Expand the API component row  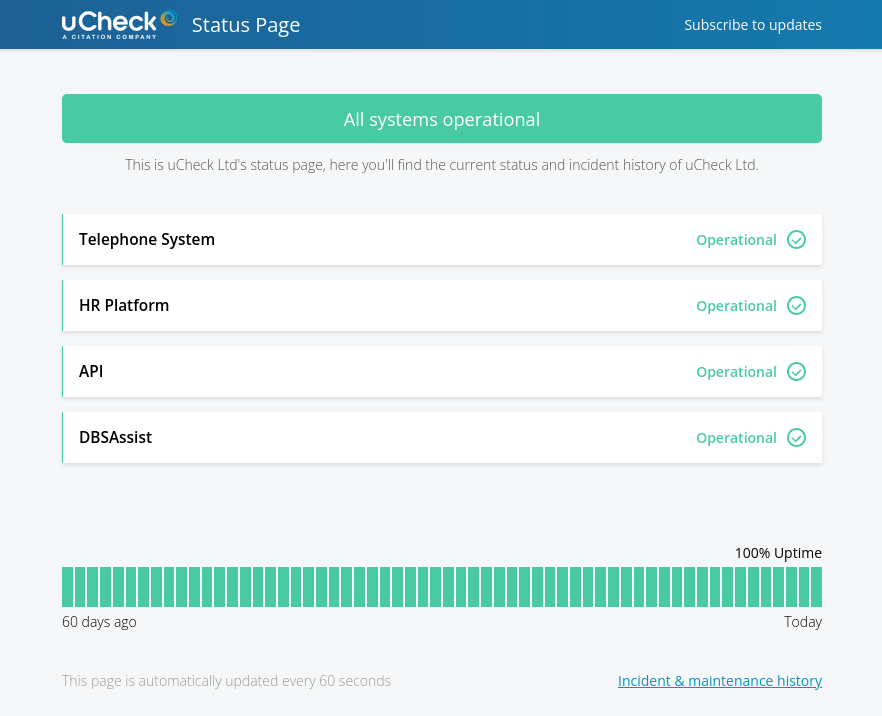click(91, 372)
